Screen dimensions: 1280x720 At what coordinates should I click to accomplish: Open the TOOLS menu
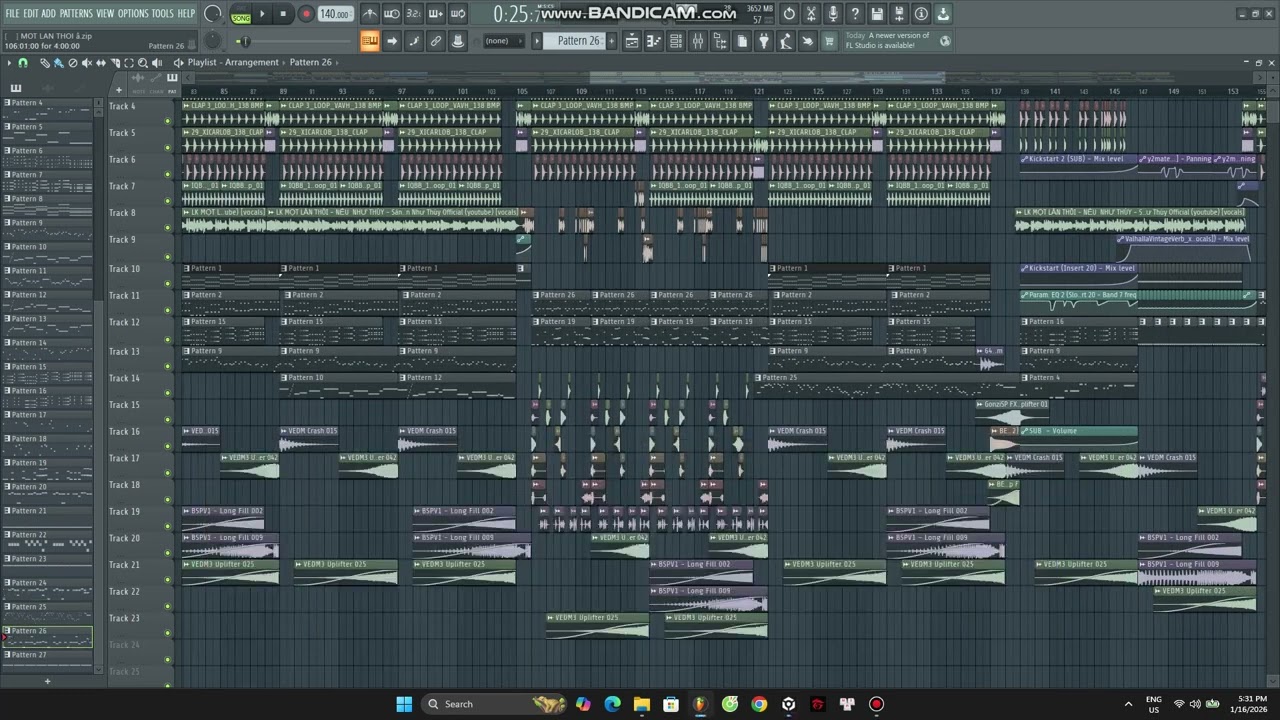[162, 14]
